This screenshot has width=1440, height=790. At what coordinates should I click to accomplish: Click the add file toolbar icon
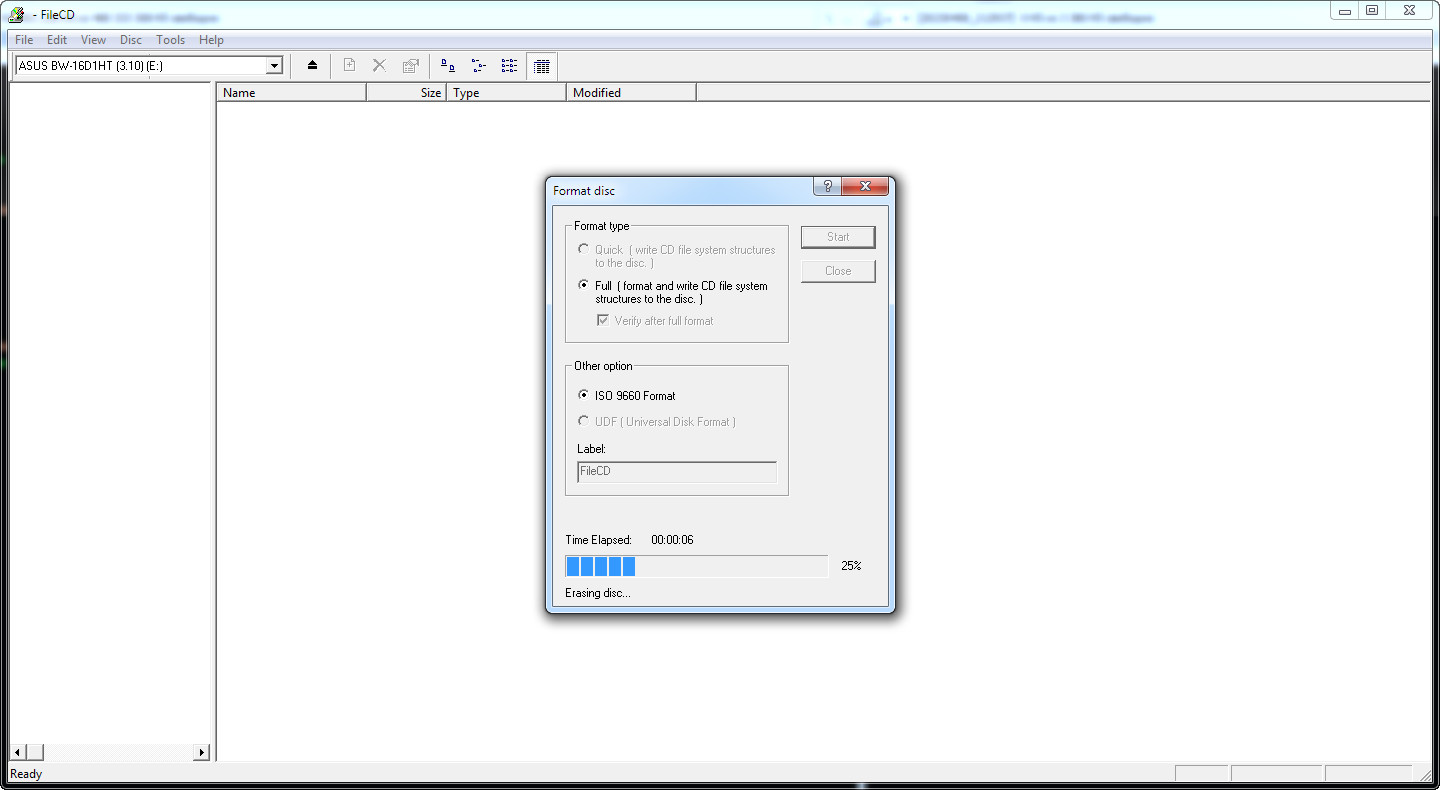click(x=349, y=66)
